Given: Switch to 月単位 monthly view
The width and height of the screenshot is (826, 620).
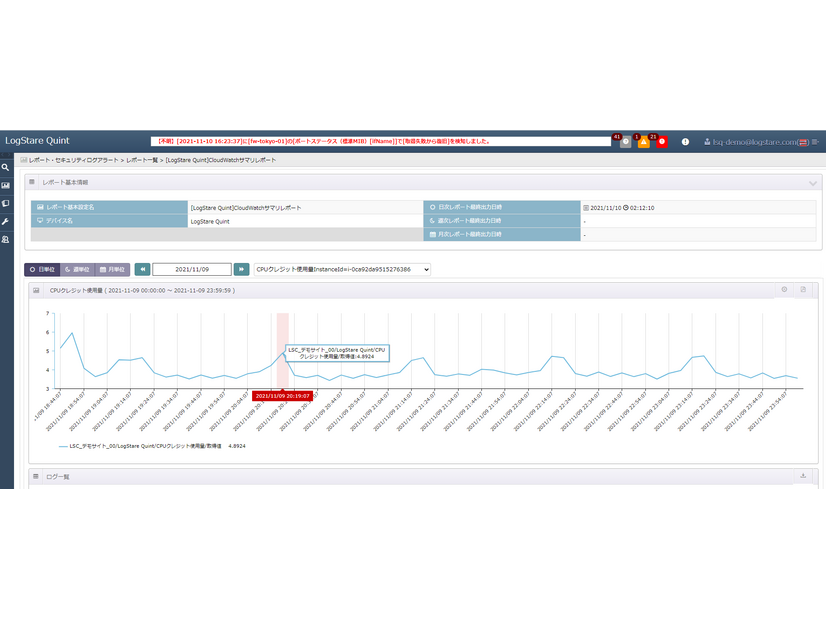Looking at the screenshot, I should click(112, 269).
